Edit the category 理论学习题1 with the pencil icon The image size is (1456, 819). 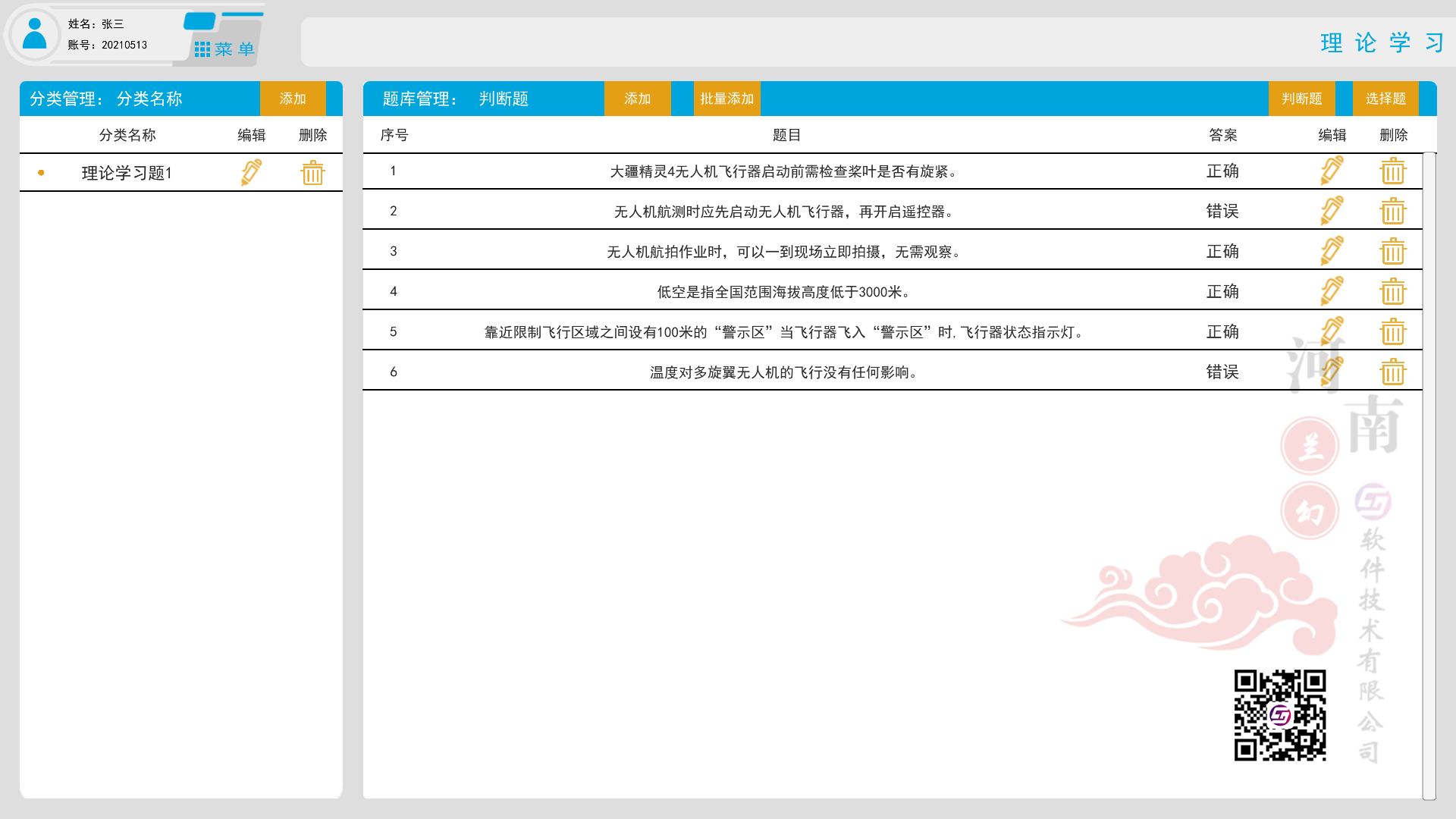point(252,172)
